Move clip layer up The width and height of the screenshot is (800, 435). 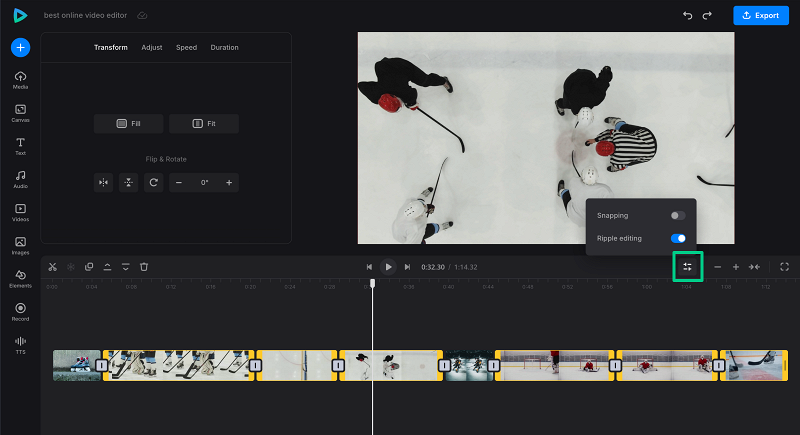[107, 267]
